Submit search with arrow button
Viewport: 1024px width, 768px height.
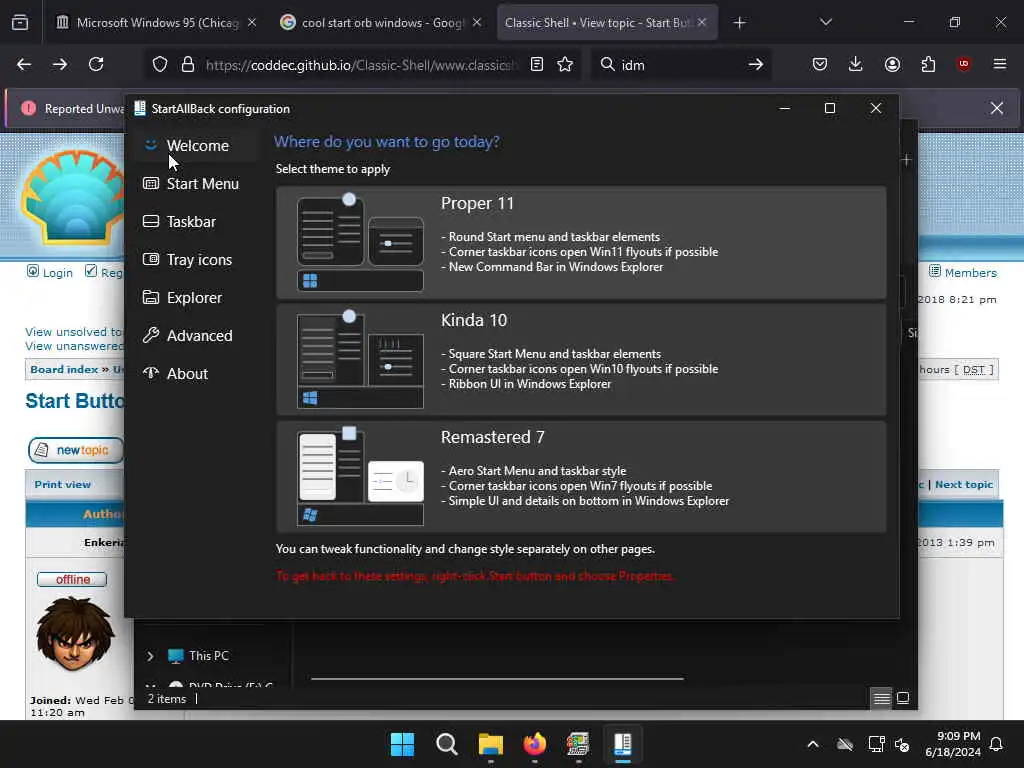click(x=756, y=64)
